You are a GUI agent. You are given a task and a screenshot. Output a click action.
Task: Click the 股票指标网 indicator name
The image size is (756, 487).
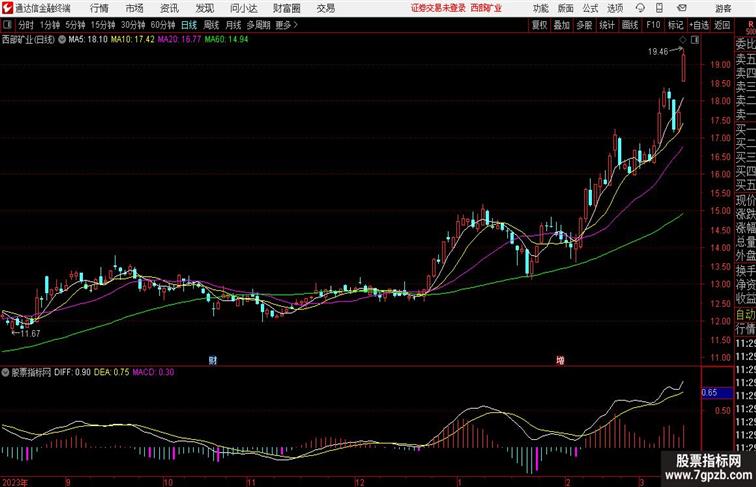[x=31, y=372]
